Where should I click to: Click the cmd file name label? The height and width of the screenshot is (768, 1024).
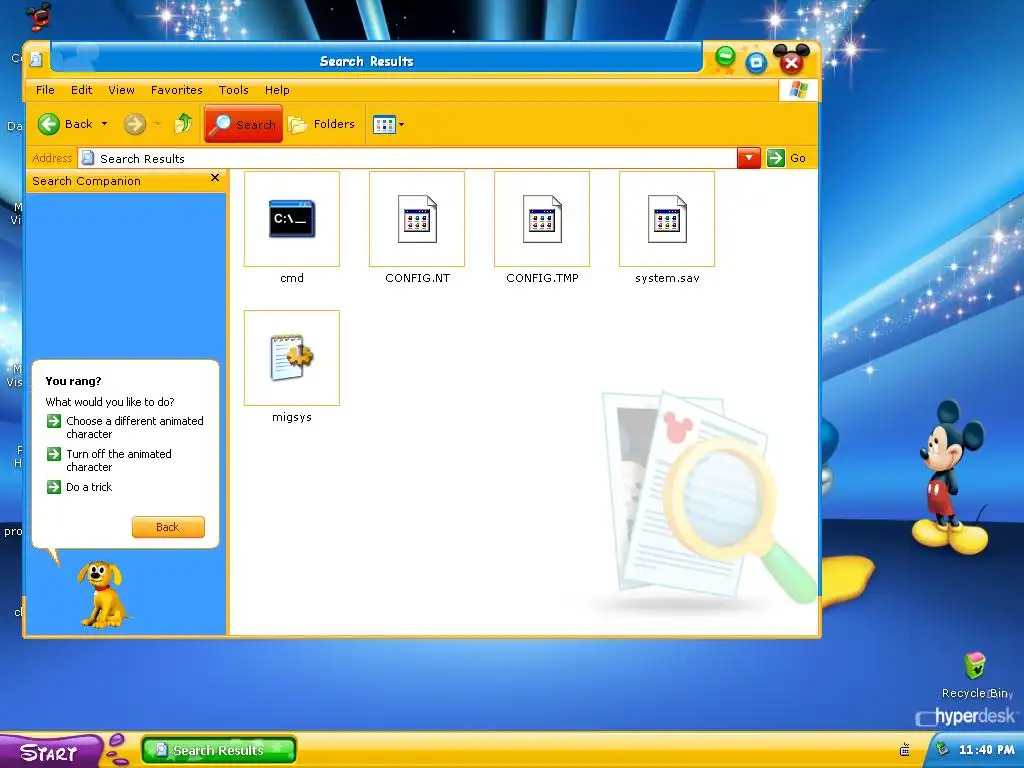292,278
